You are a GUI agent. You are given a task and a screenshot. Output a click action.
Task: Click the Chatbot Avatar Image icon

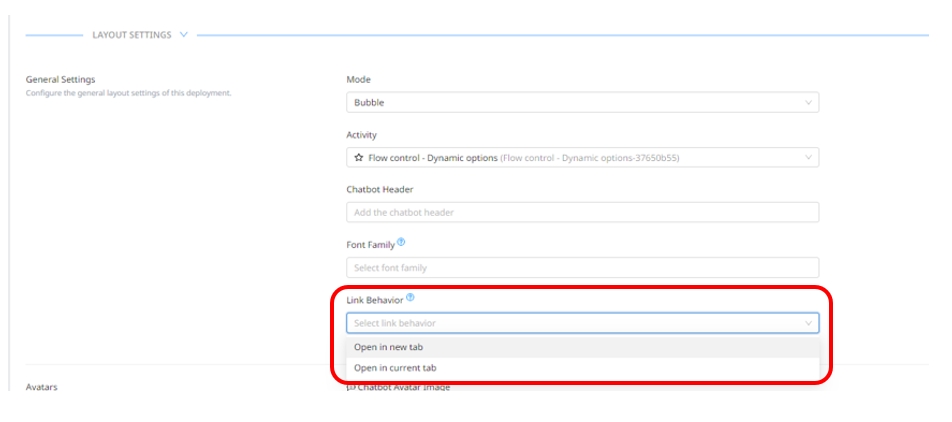click(351, 387)
